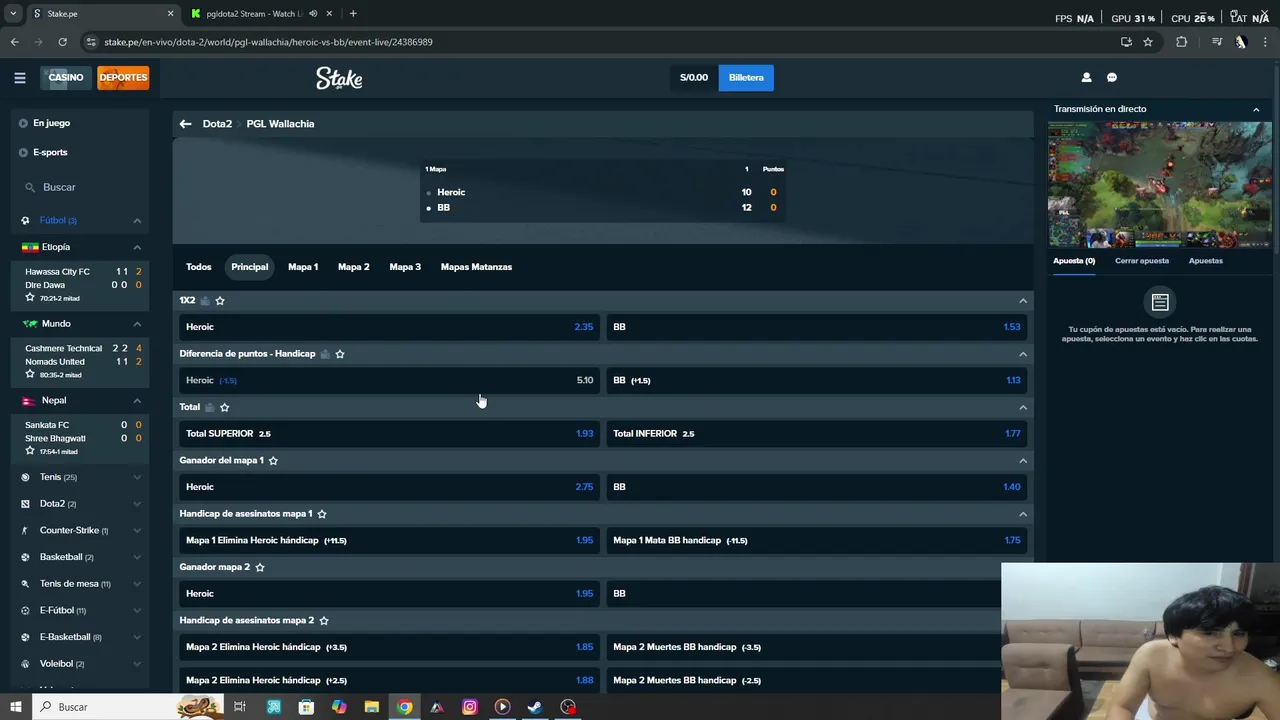This screenshot has width=1280, height=720.
Task: Click the DEPORTES button
Action: click(123, 77)
